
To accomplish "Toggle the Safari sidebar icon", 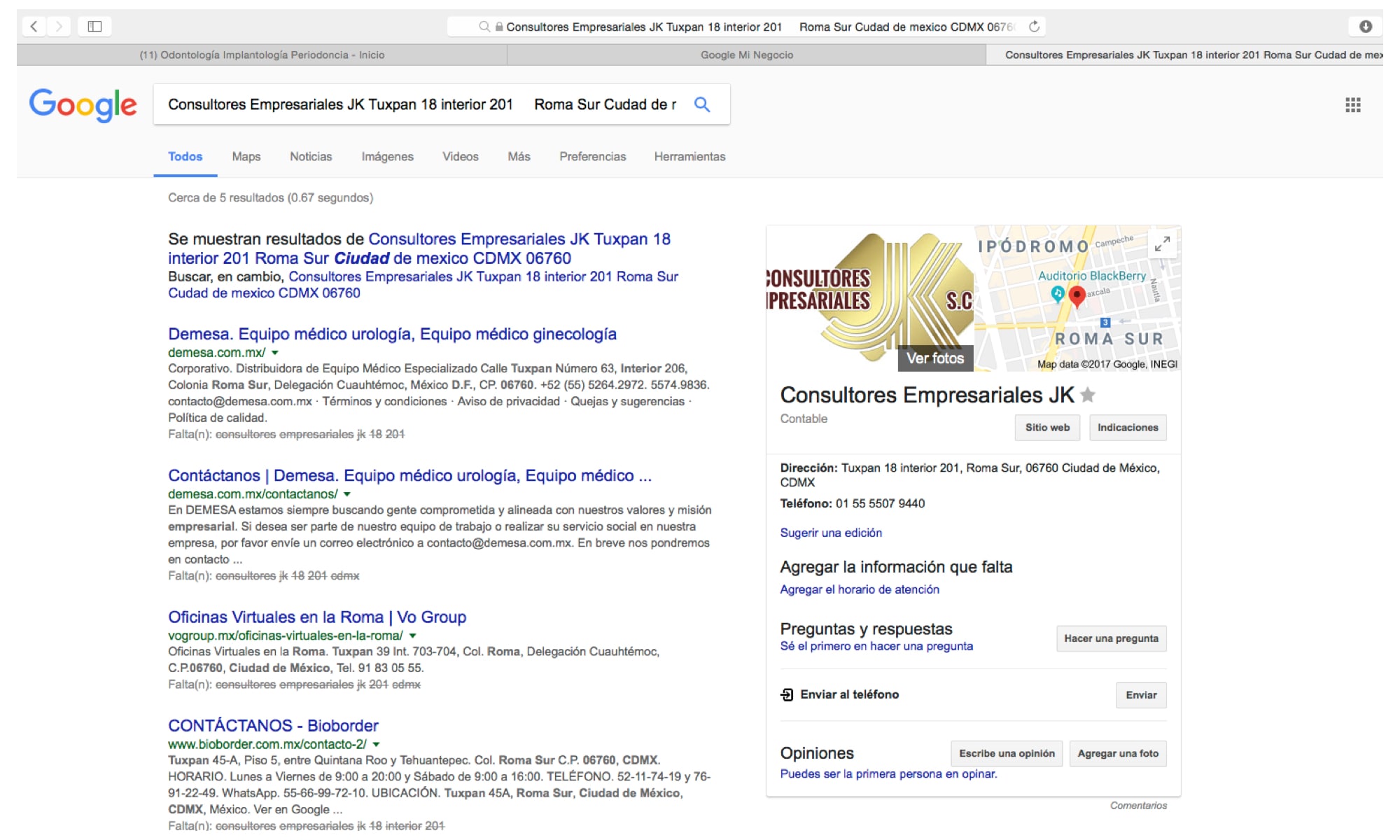I will pyautogui.click(x=94, y=27).
